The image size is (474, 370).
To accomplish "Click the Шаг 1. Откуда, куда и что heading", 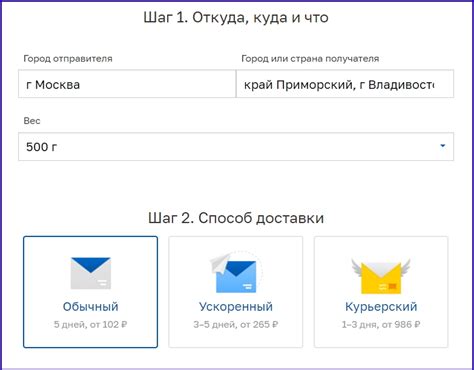I will click(236, 17).
